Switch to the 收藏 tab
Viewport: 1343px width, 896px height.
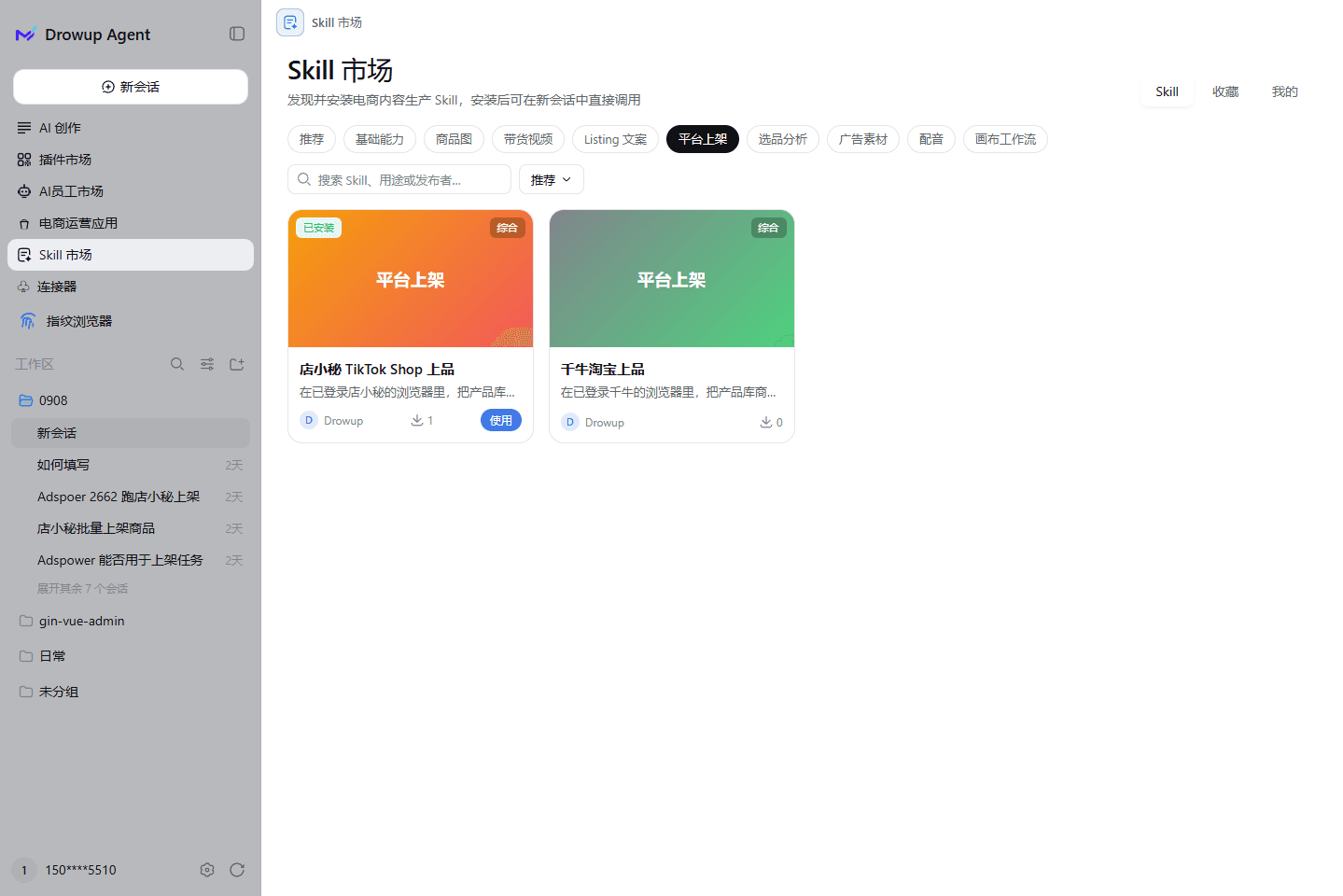pyautogui.click(x=1225, y=91)
